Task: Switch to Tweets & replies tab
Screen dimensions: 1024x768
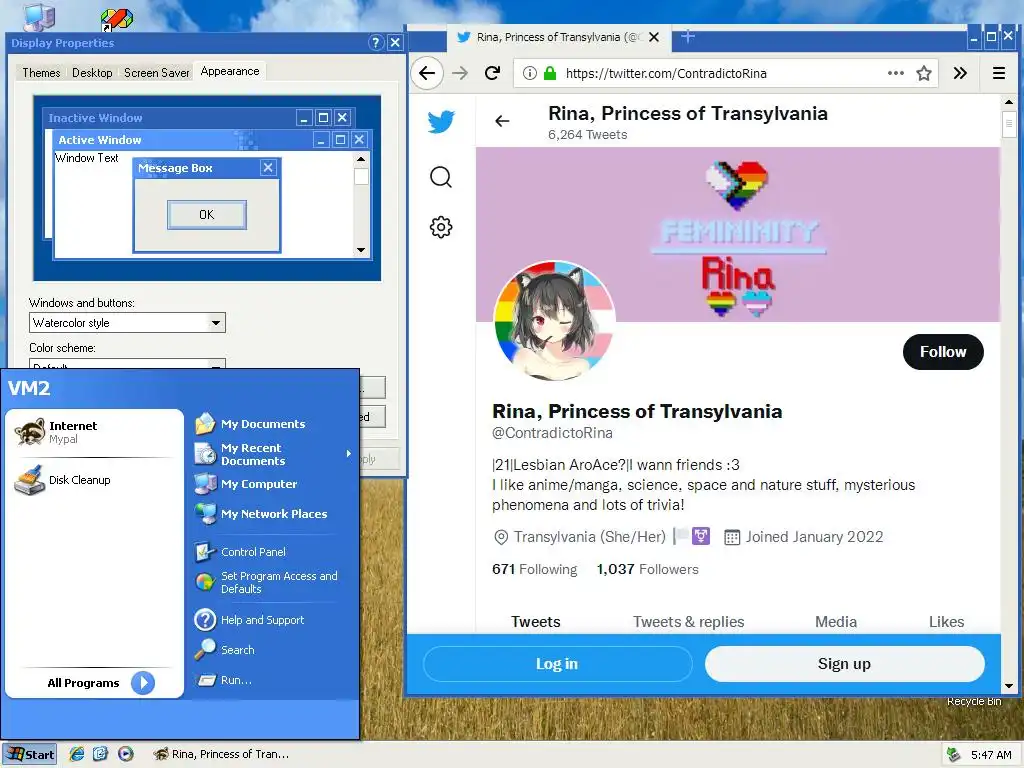Action: point(688,622)
